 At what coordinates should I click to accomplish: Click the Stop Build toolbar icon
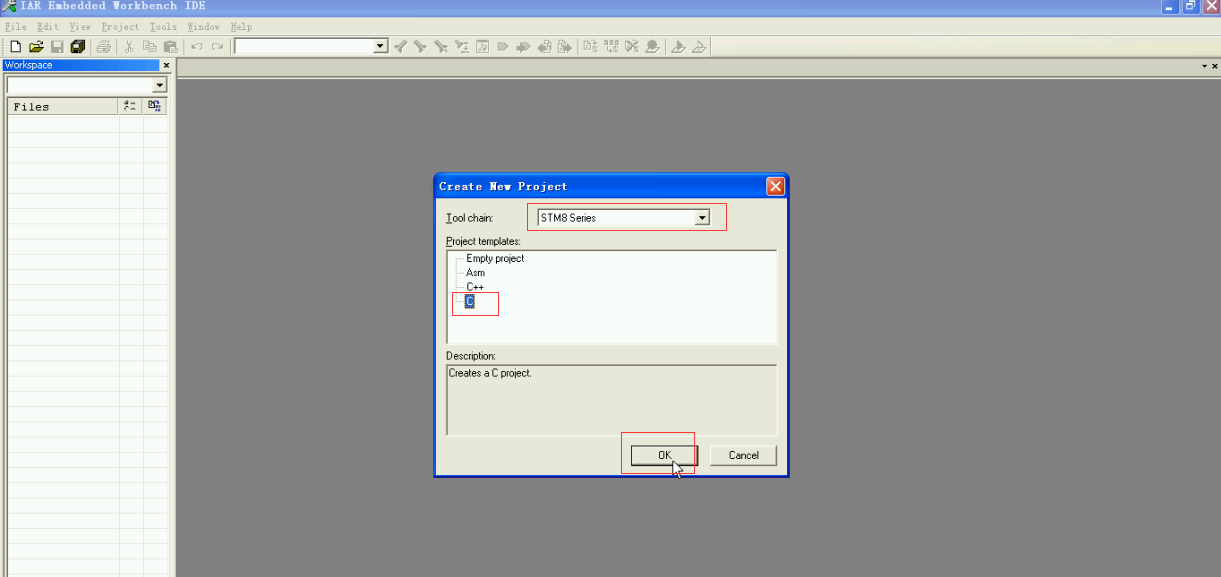pyautogui.click(x=632, y=47)
